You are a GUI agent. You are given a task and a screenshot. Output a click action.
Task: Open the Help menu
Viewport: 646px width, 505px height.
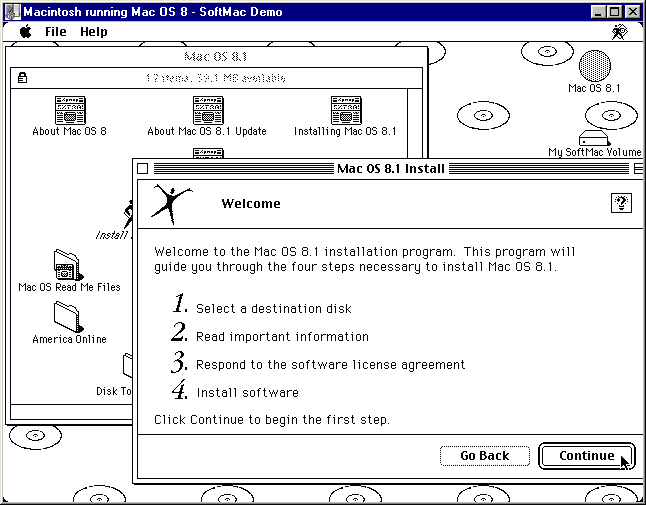pyautogui.click(x=94, y=32)
